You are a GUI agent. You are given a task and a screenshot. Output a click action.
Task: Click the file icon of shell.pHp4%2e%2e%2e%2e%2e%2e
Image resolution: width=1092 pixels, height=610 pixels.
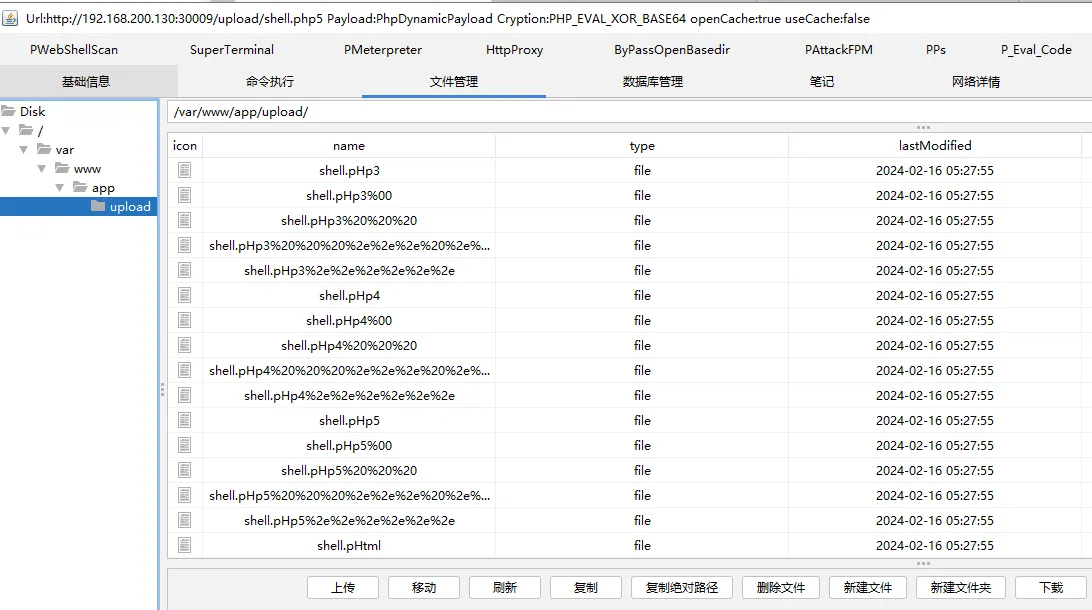point(184,396)
